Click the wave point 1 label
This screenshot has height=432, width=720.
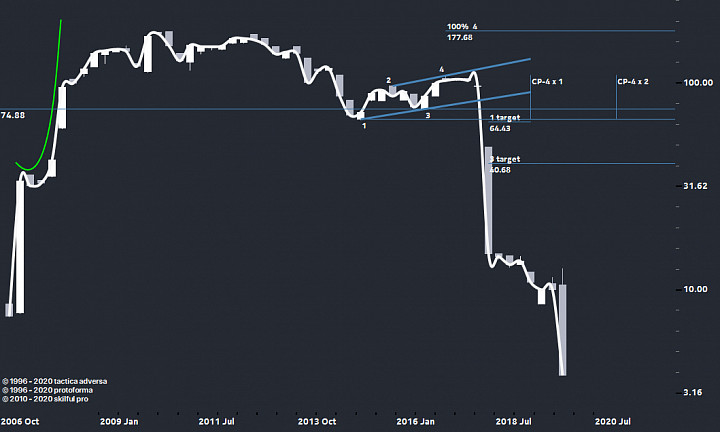point(364,125)
